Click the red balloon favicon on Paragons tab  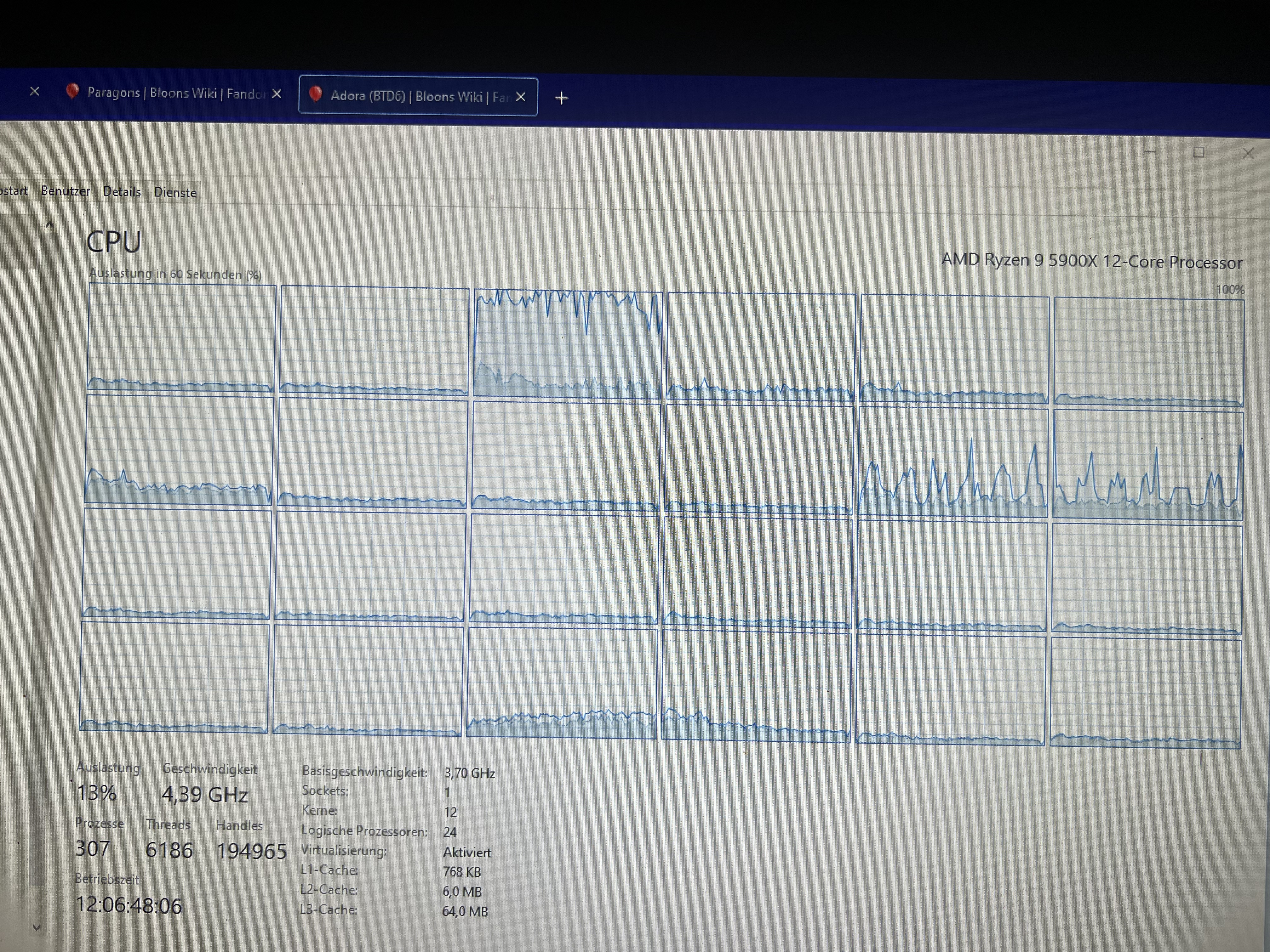coord(72,91)
